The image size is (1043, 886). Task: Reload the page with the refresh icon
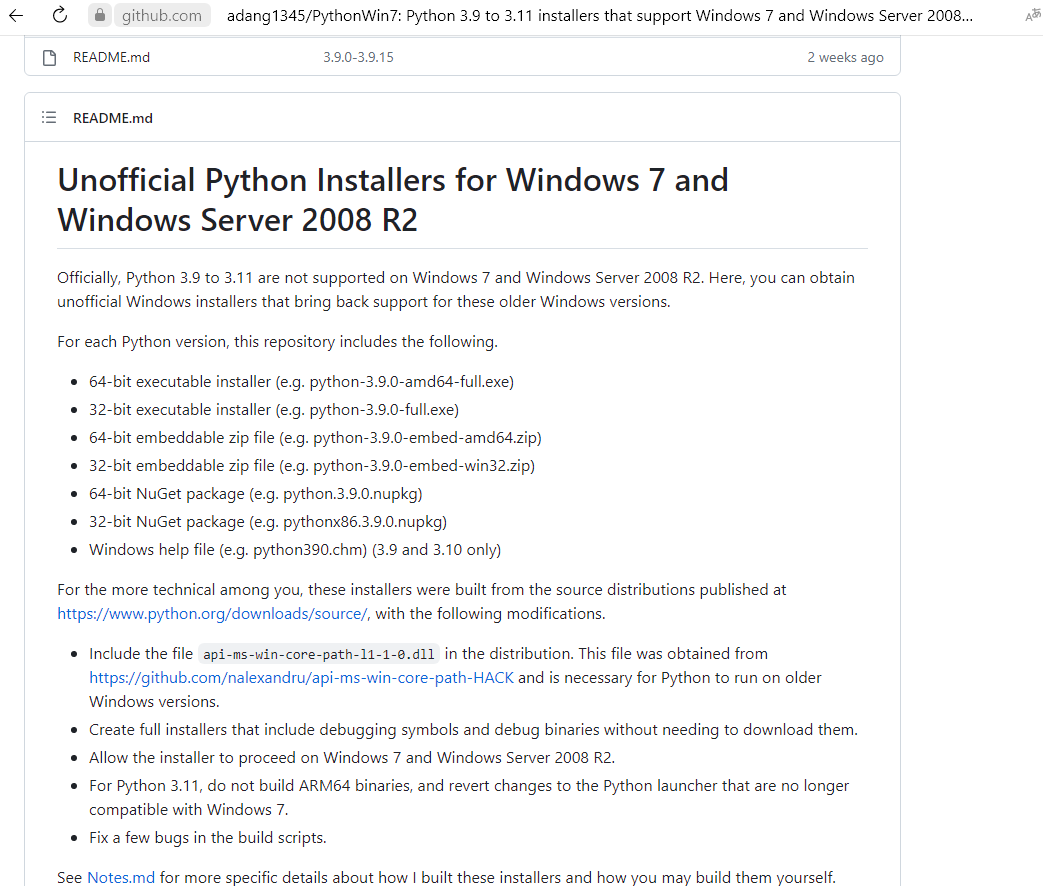tap(60, 15)
